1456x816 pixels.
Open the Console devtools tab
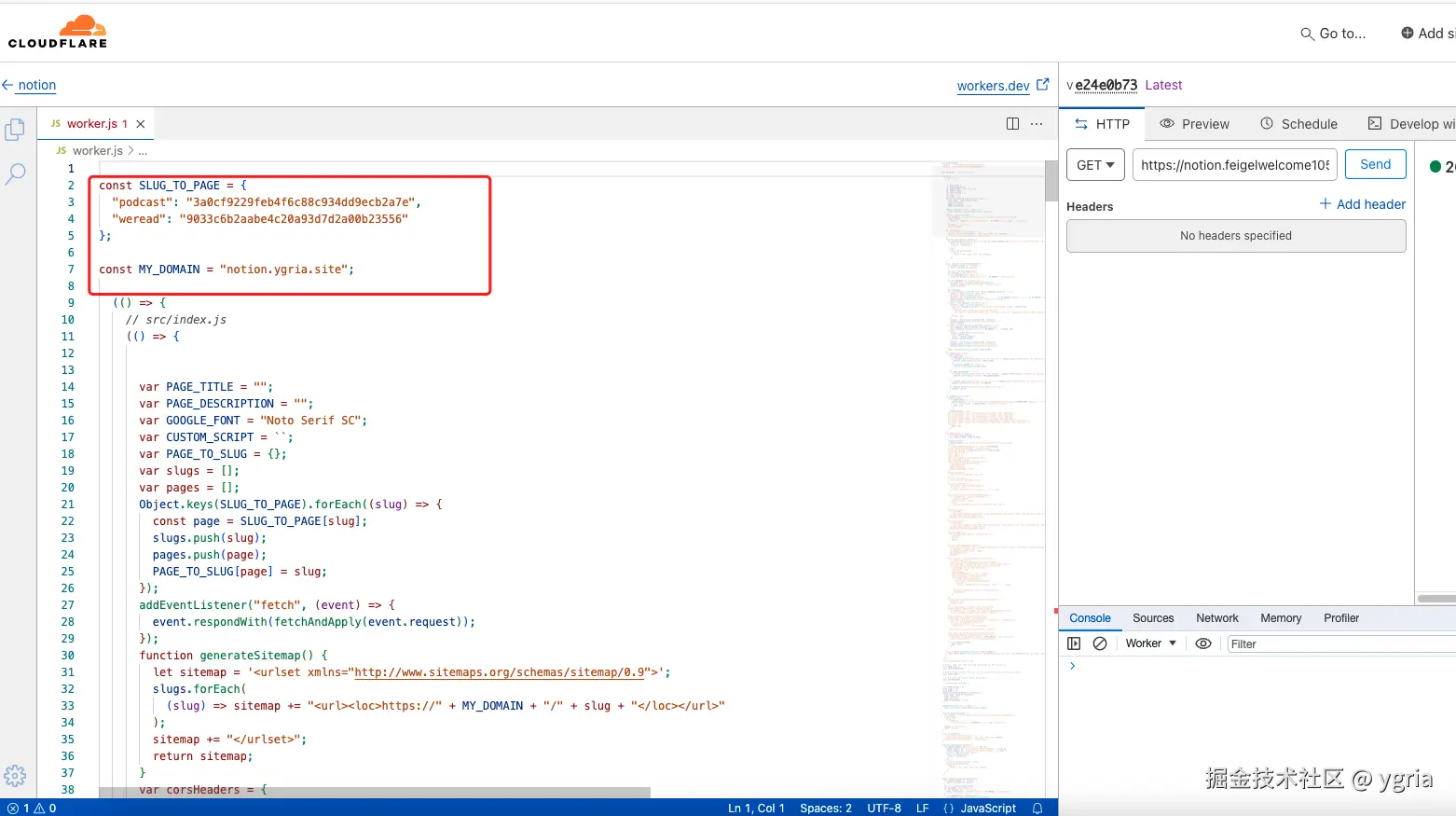1090,618
